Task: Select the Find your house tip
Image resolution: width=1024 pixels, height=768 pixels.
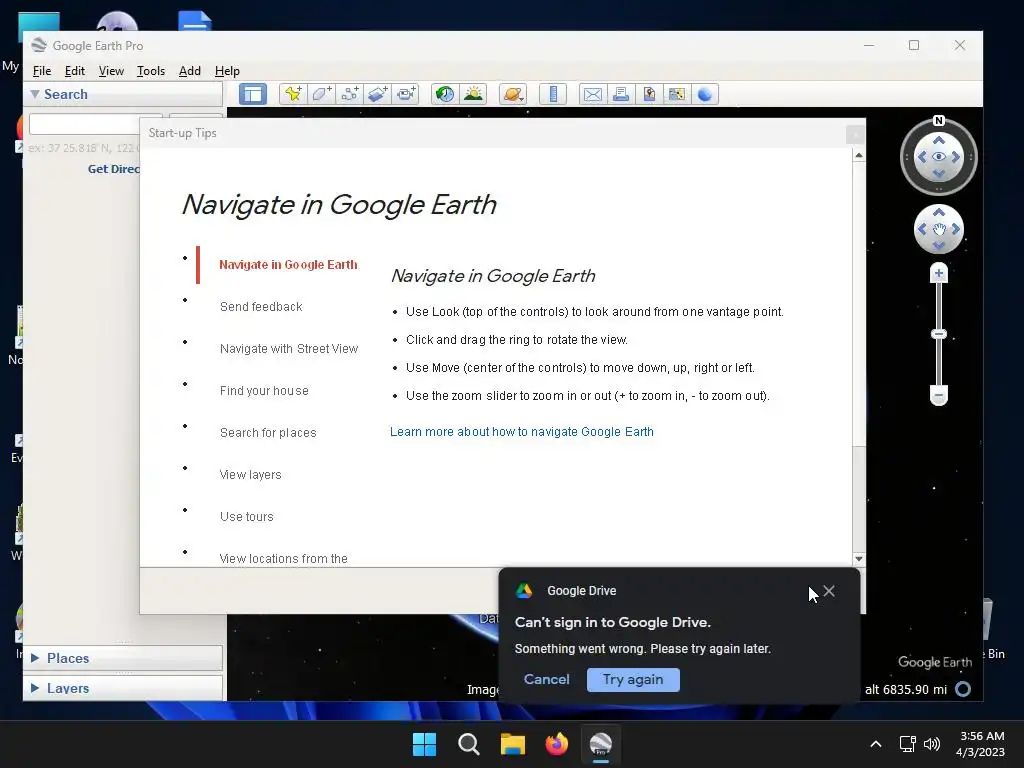Action: [264, 391]
